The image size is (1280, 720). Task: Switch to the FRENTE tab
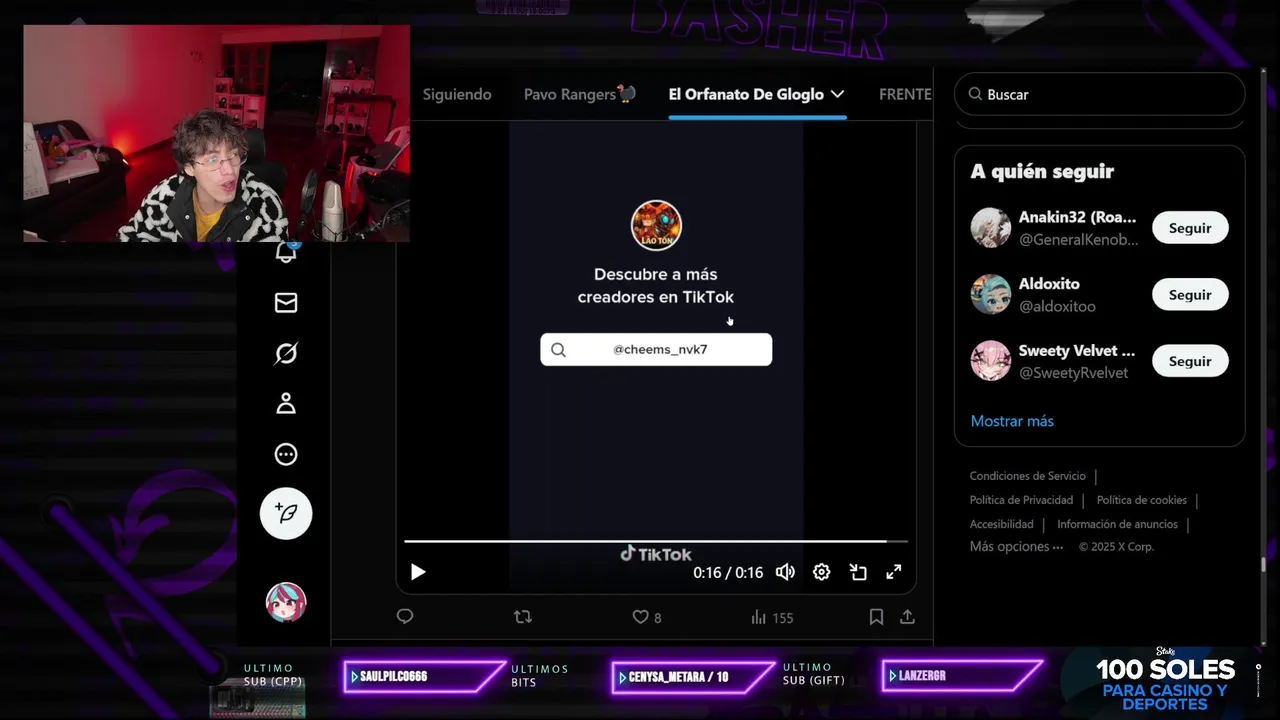pyautogui.click(x=905, y=94)
